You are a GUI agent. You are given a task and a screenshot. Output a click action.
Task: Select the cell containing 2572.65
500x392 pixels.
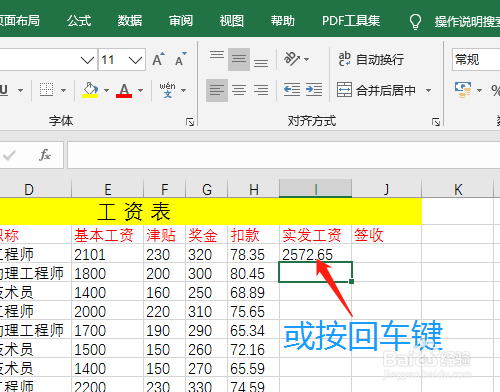tap(315, 254)
